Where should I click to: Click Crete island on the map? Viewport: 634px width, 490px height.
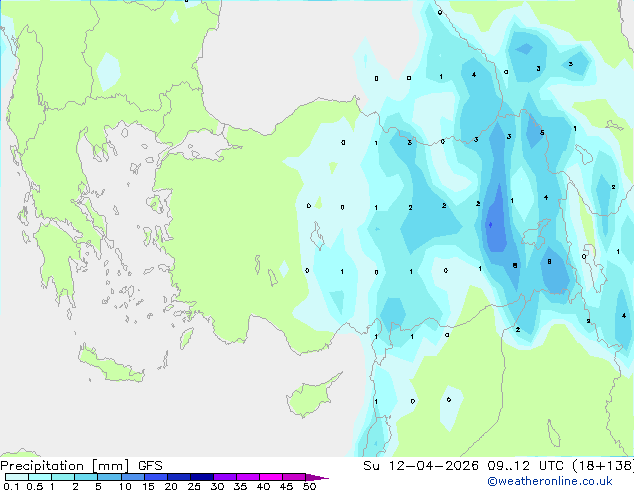pos(110,365)
